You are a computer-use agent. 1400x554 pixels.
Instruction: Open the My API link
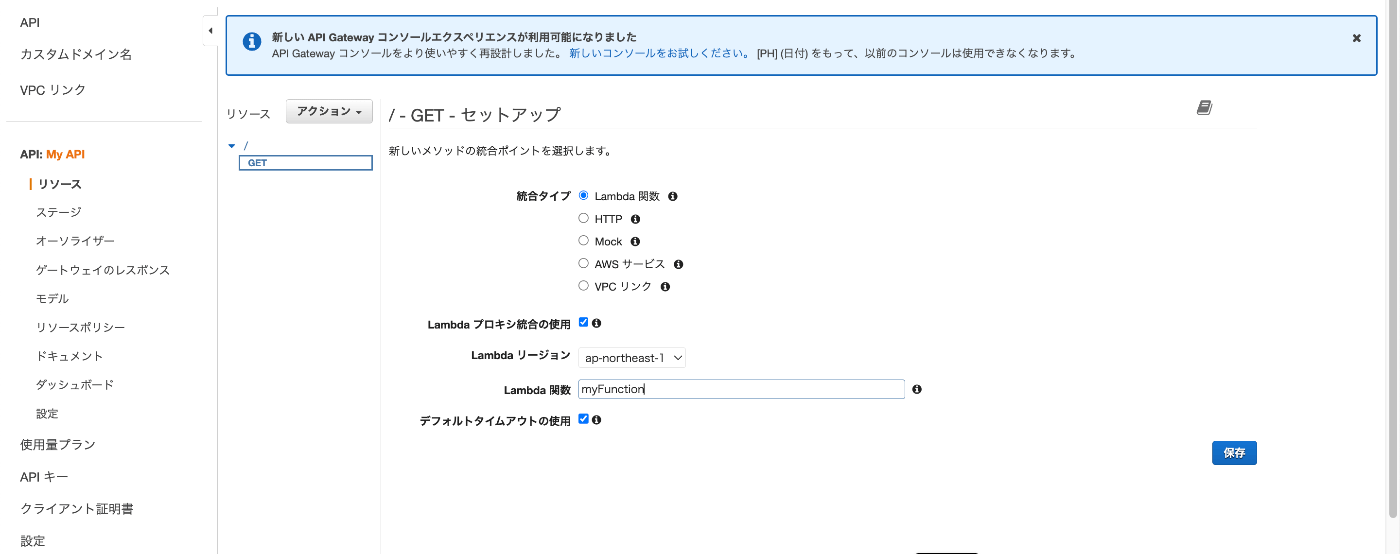[65, 155]
